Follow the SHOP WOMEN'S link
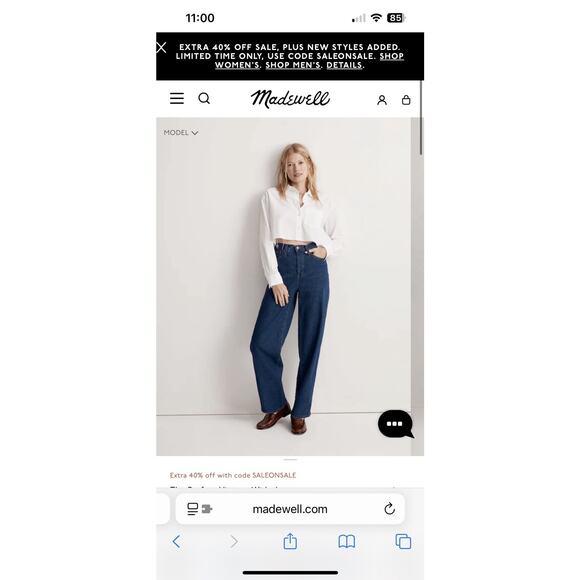580x580 pixels. (x=309, y=61)
